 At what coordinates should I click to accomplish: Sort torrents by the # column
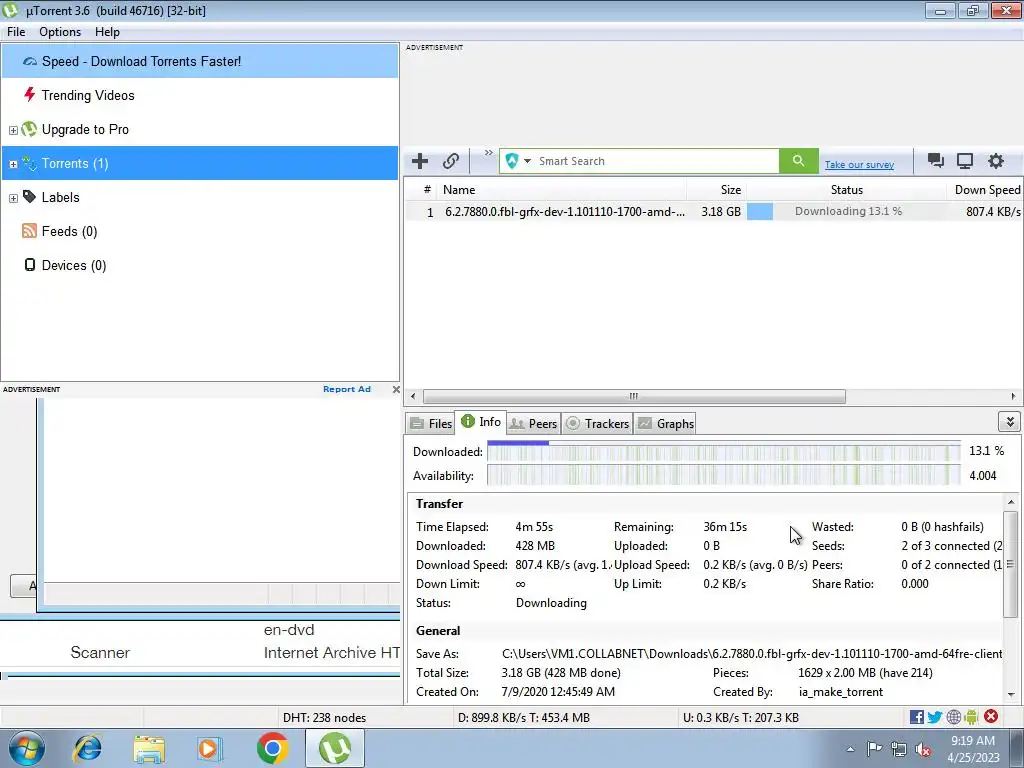coord(423,190)
